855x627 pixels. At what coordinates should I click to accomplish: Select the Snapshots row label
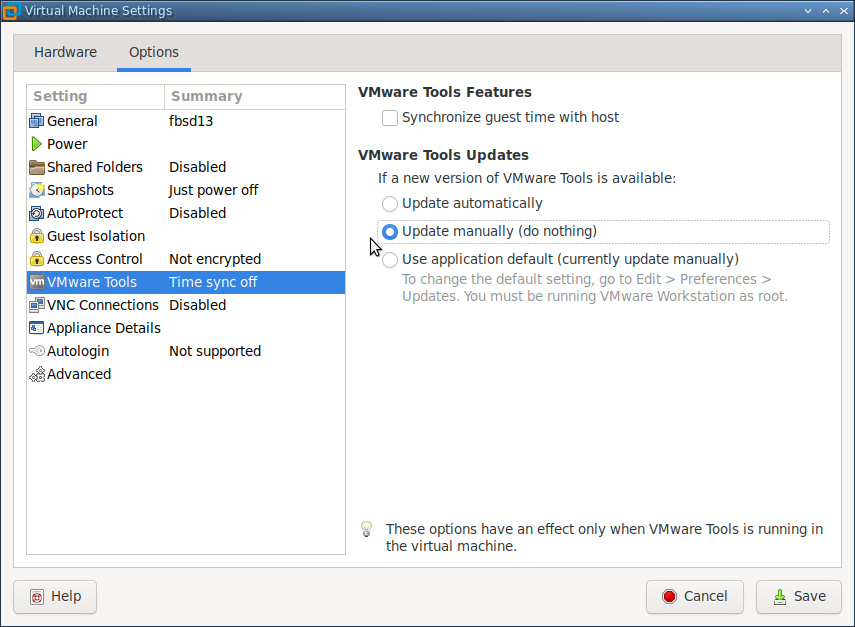80,190
